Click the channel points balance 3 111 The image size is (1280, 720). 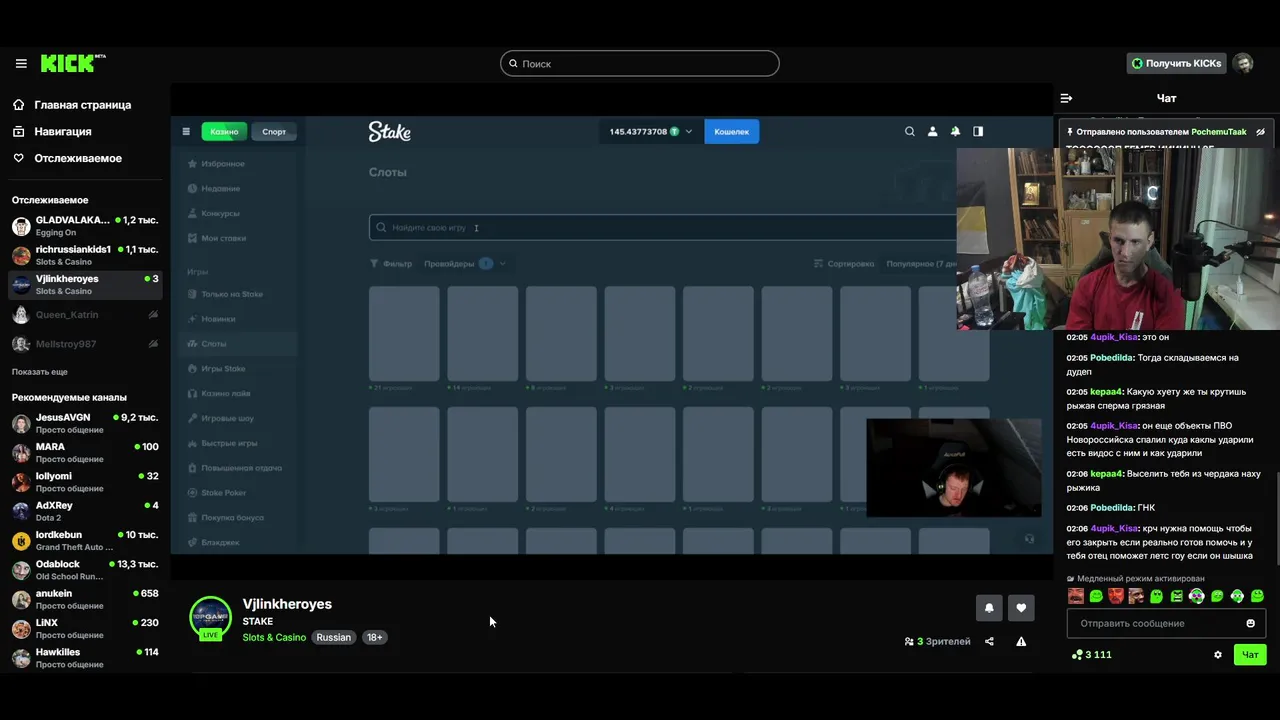point(1092,655)
